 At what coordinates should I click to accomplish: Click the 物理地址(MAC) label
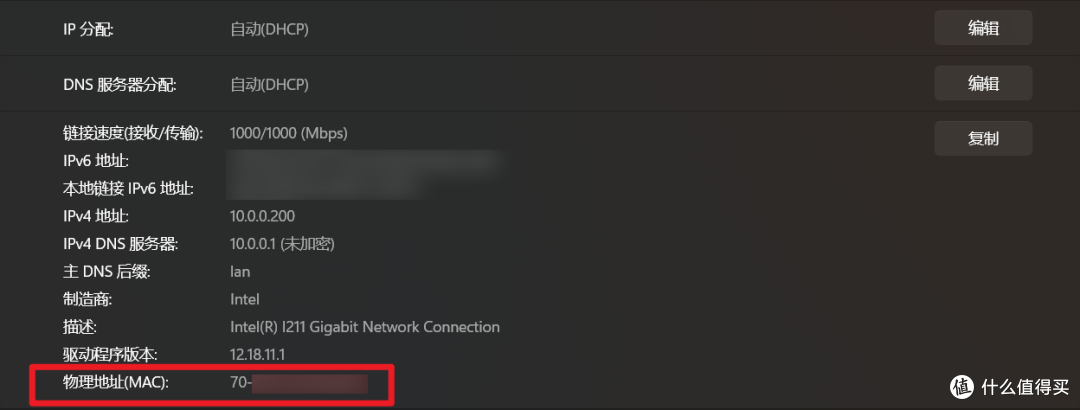tap(116, 382)
